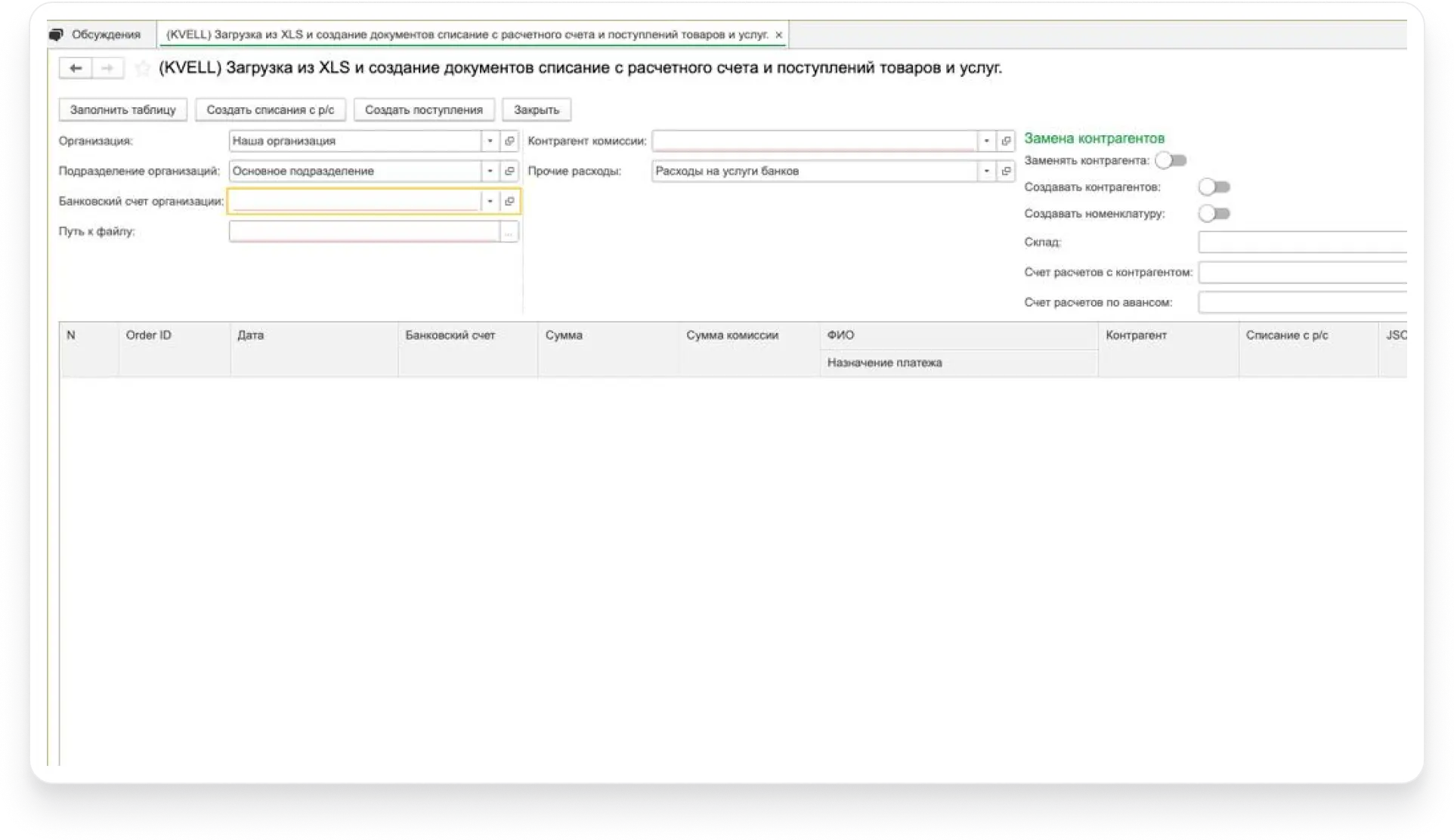
Task: Click the Сумма комиссии column header
Action: (x=750, y=350)
